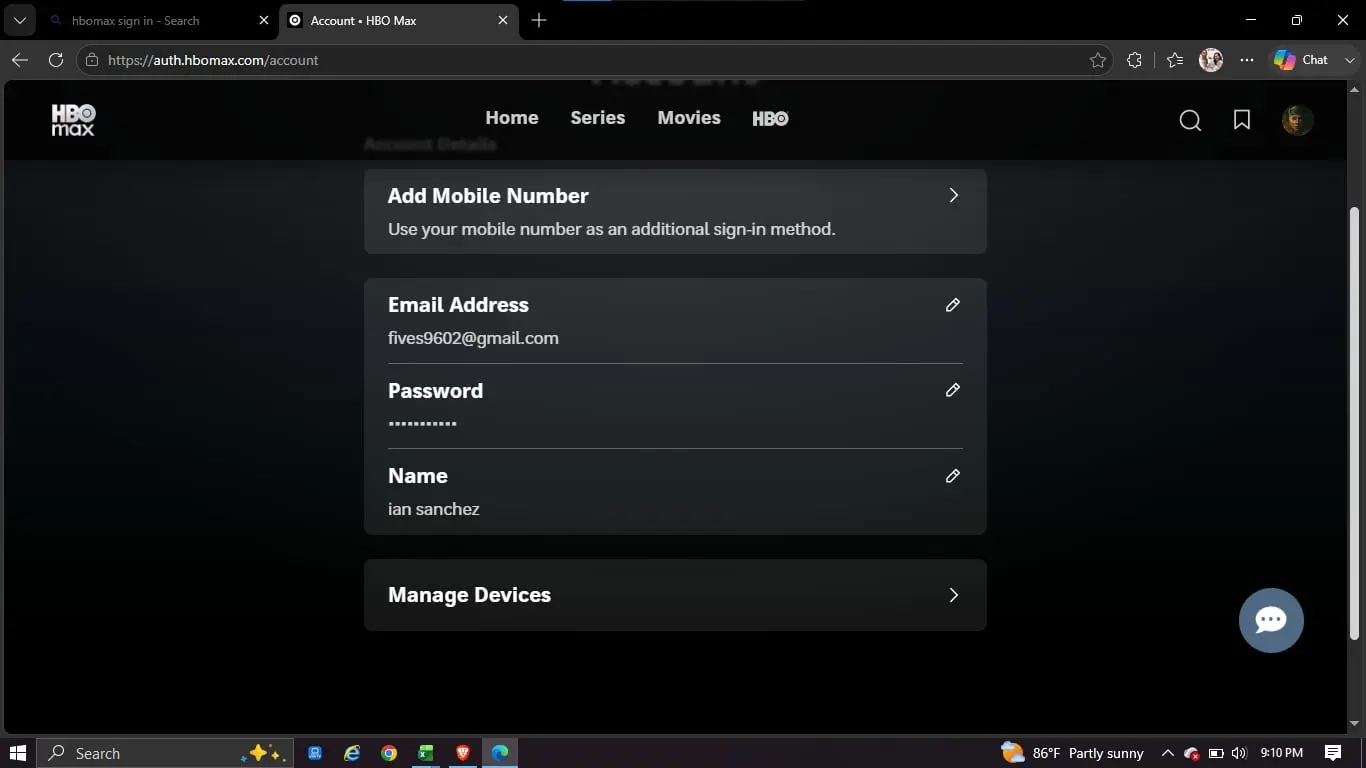Open a new browser tab
Screen dimensions: 1366x768
point(539,20)
